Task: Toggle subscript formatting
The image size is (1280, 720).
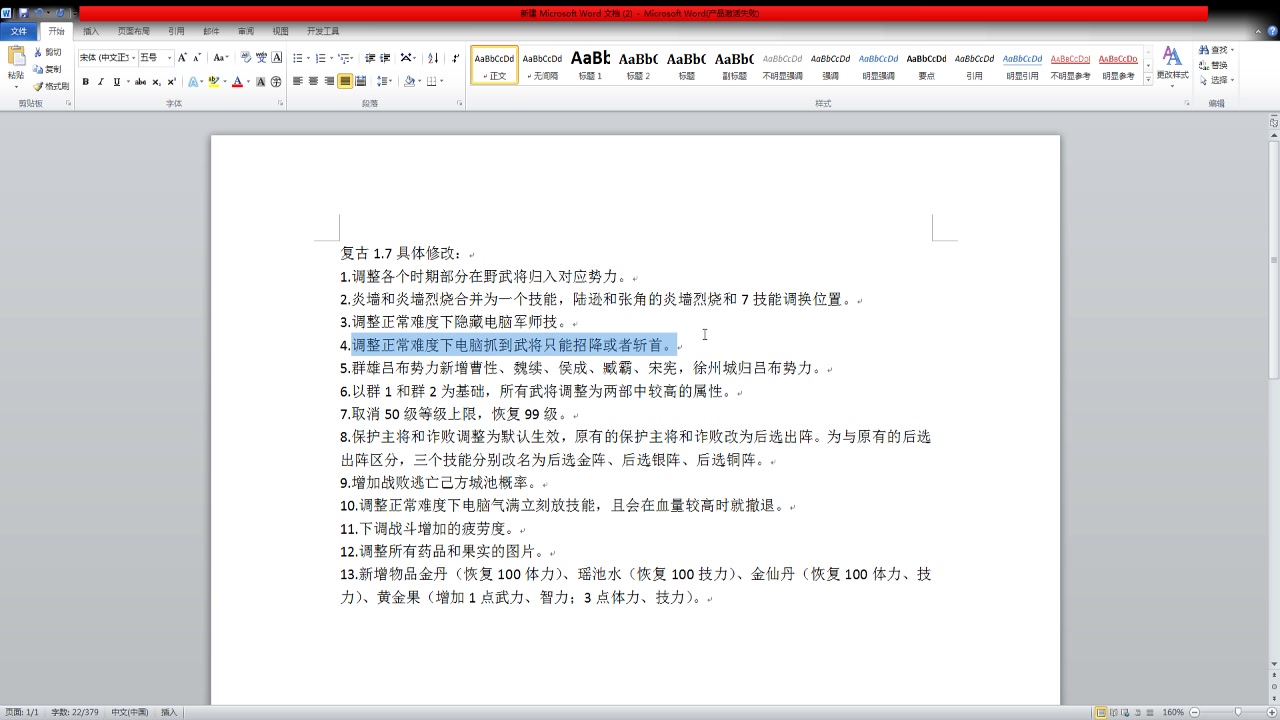Action: coord(156,82)
